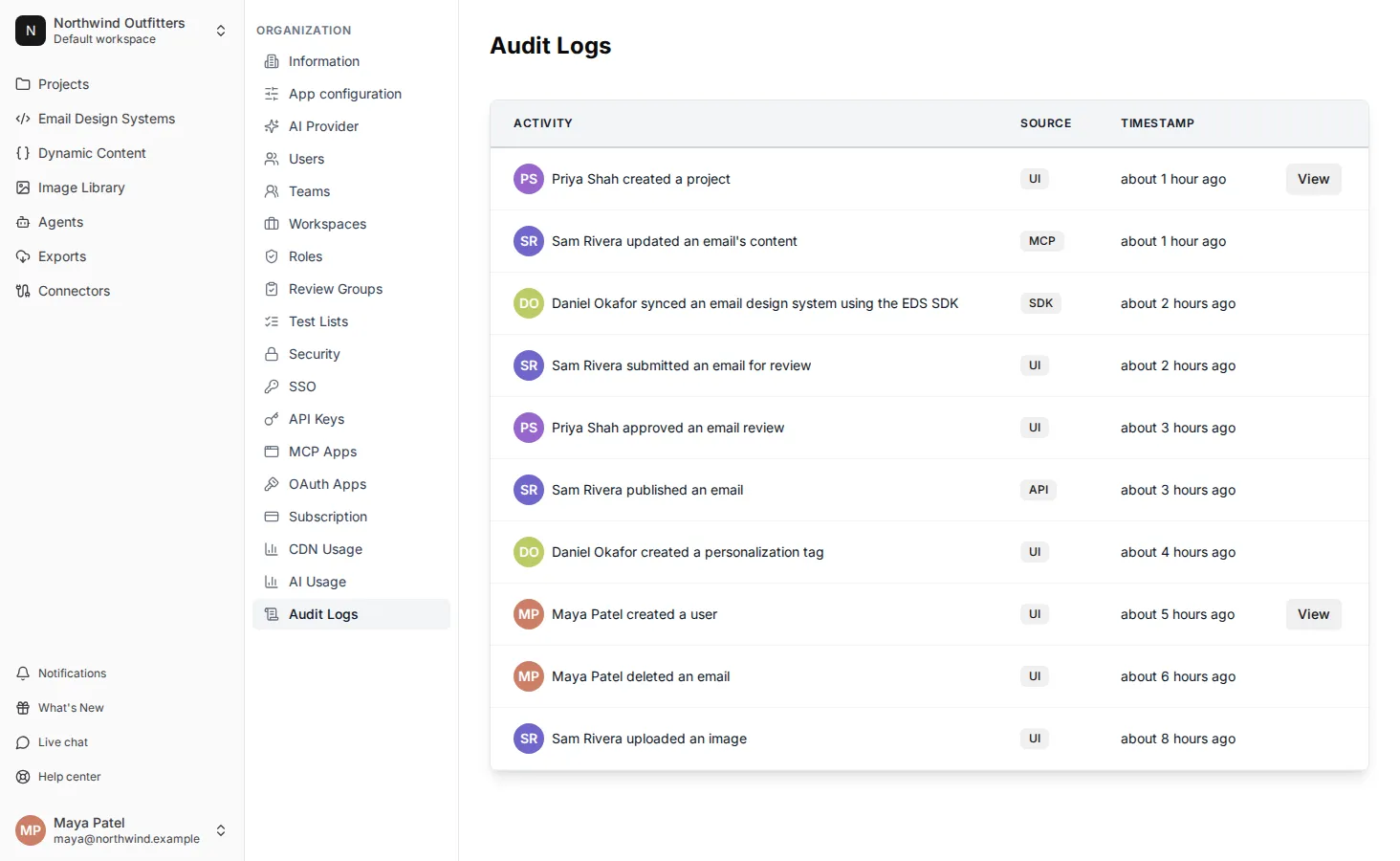Open Information in the organization menu
Image resolution: width=1400 pixels, height=861 pixels.
(351, 61)
